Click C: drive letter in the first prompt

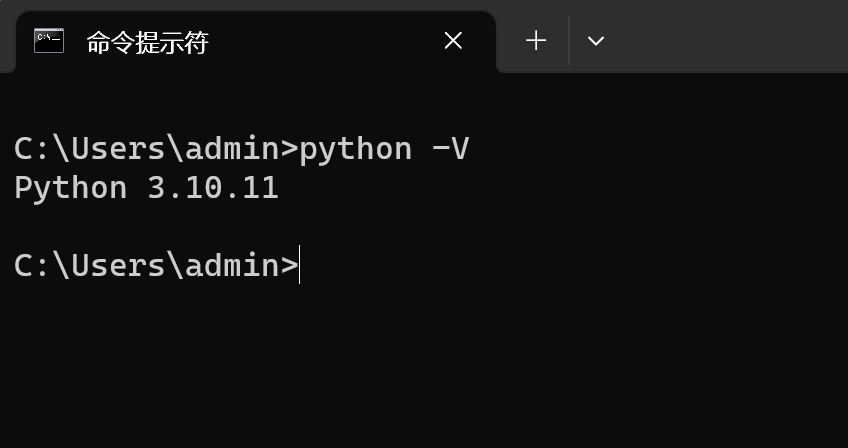click(26, 149)
